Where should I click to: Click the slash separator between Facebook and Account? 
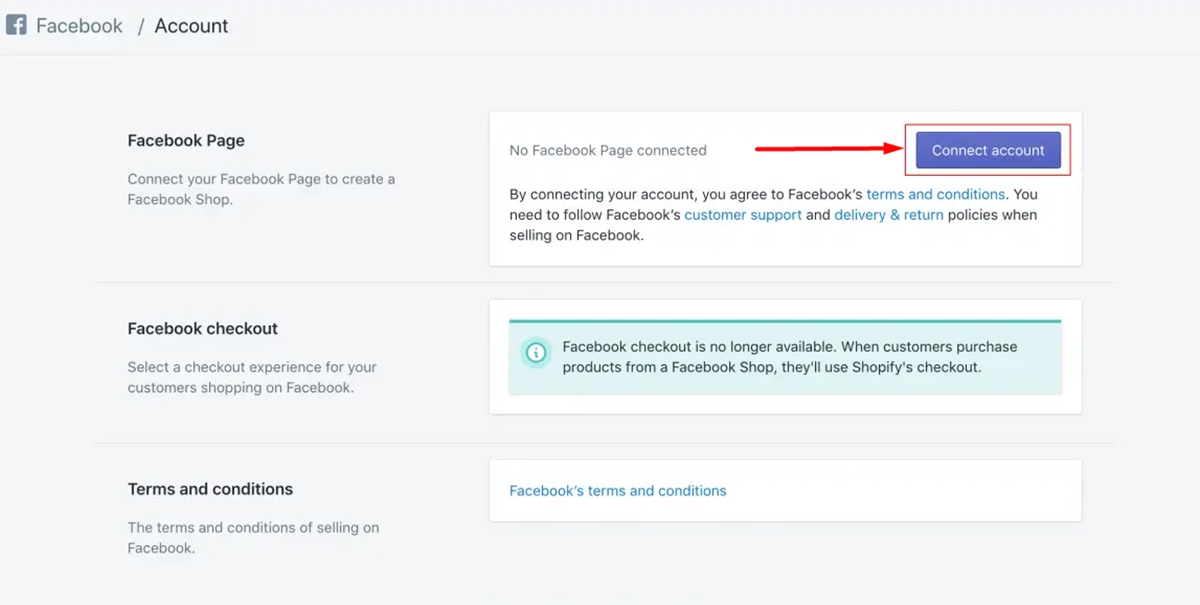point(140,26)
